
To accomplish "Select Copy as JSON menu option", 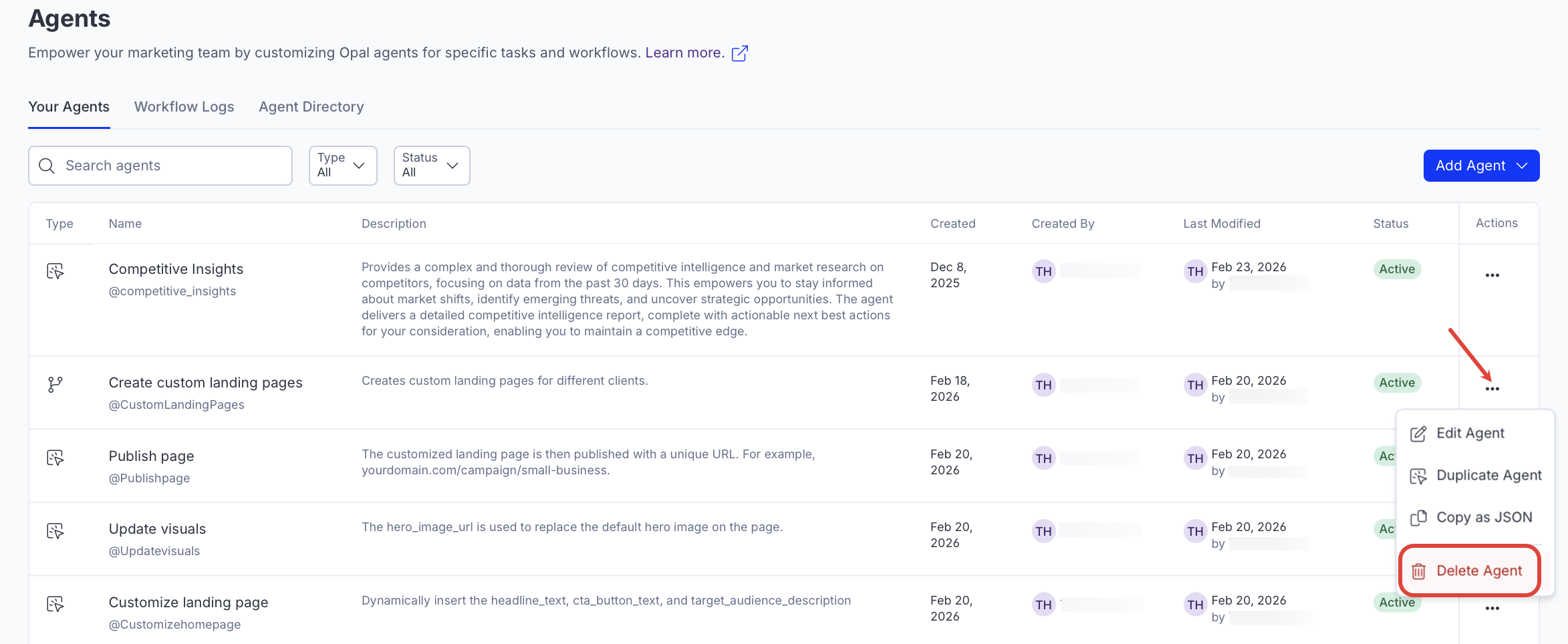I will click(1483, 518).
